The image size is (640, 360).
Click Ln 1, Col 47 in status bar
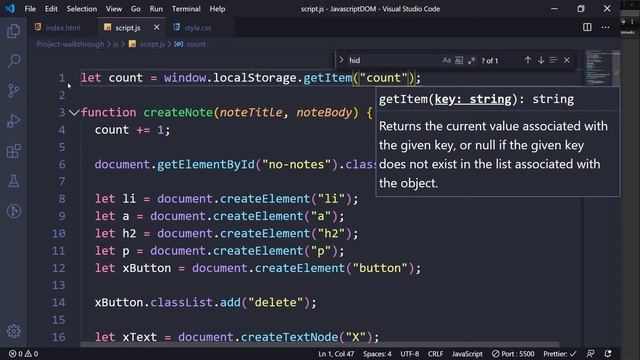(x=336, y=354)
